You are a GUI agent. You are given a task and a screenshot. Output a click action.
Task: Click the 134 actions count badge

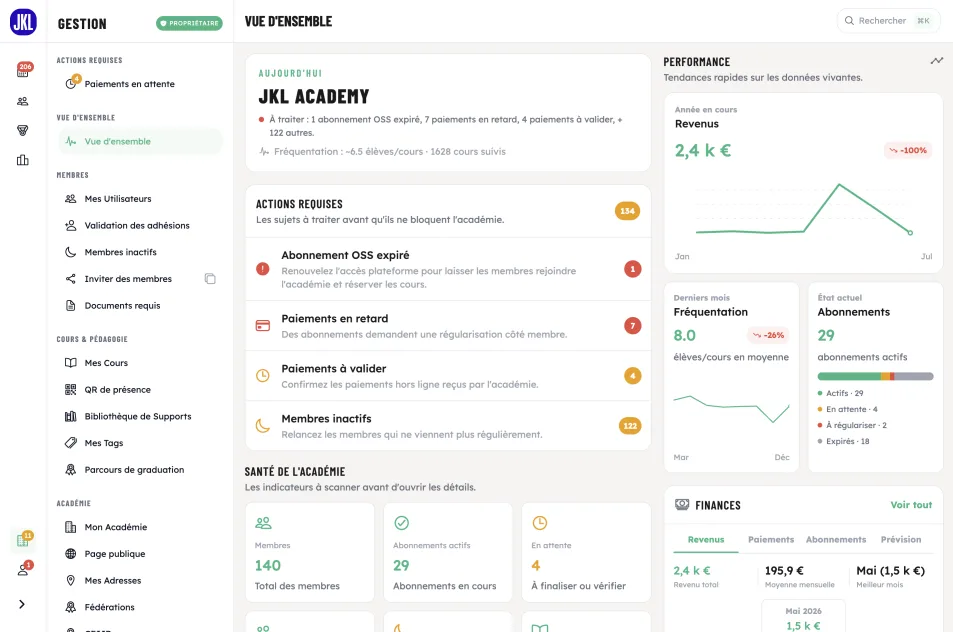pyautogui.click(x=627, y=211)
